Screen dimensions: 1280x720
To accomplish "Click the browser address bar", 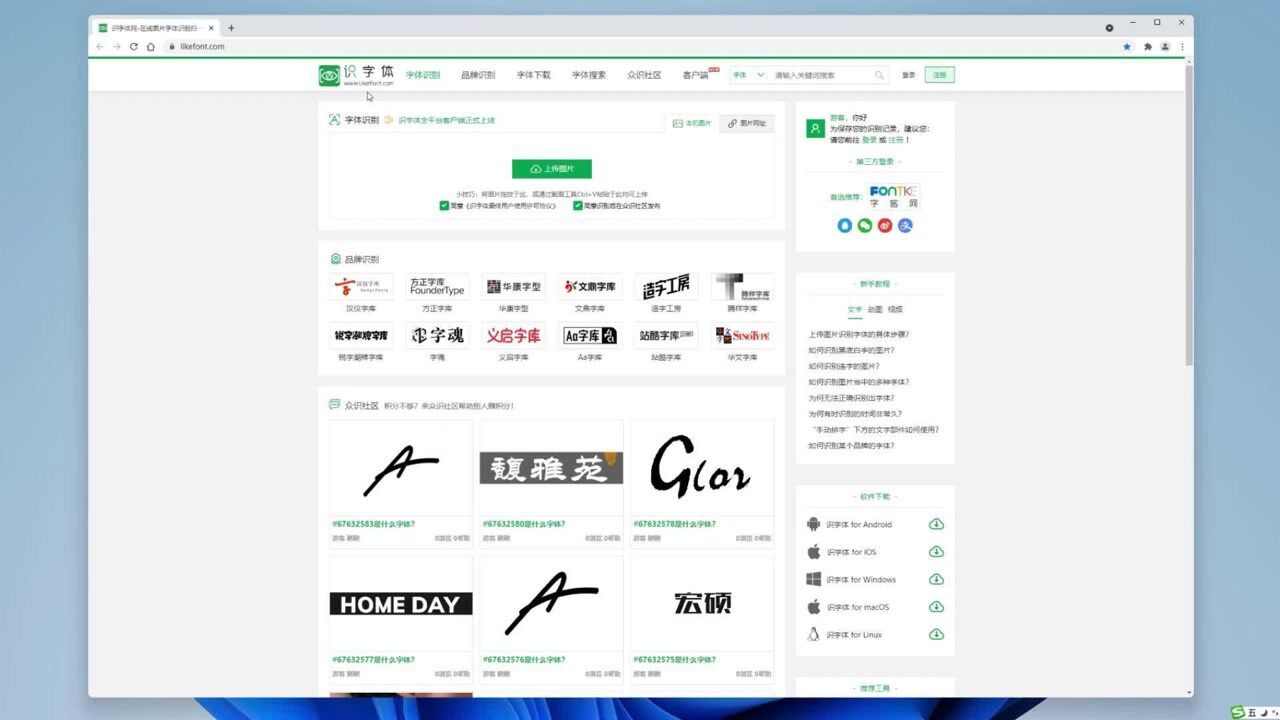I will 640,46.
